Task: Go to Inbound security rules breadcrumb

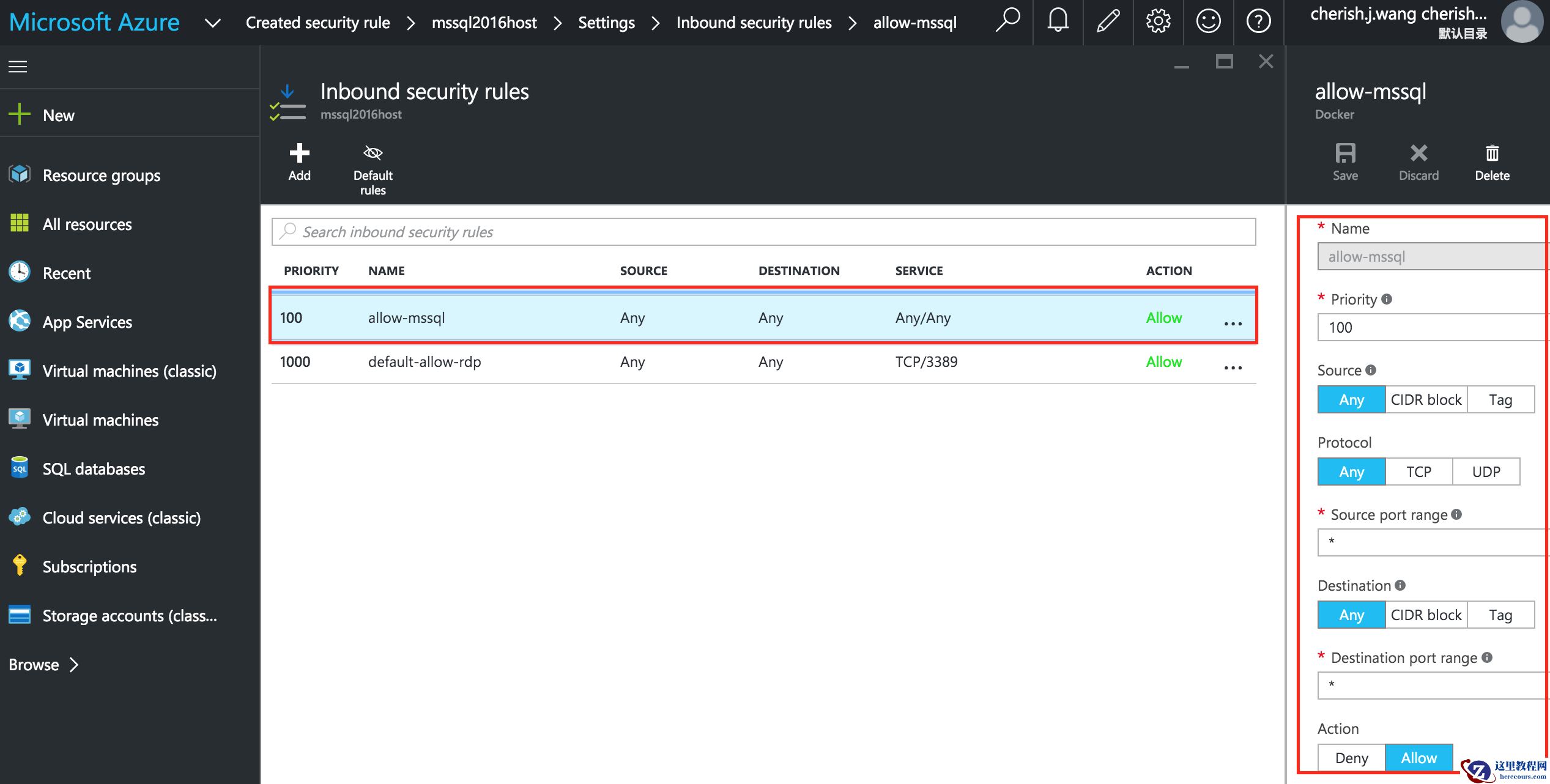Action: 754,23
